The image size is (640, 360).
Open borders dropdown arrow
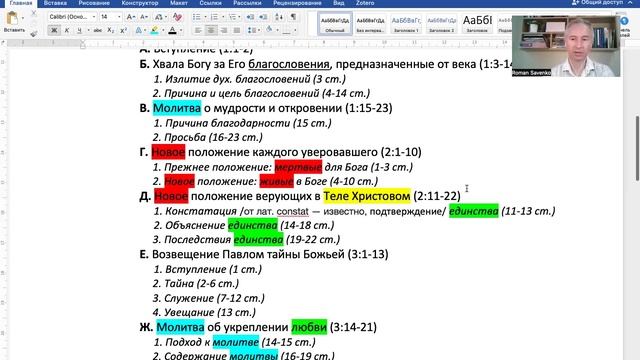[x=295, y=30]
